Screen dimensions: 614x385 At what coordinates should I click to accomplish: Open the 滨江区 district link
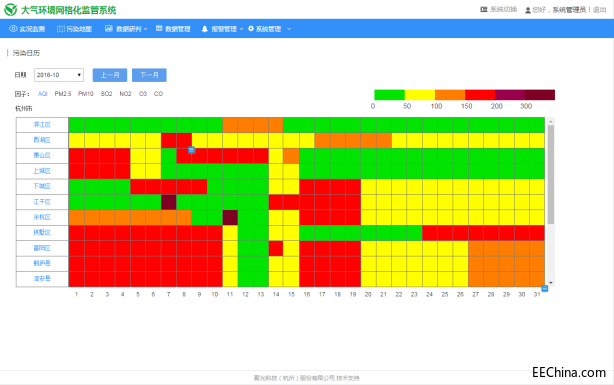point(42,125)
